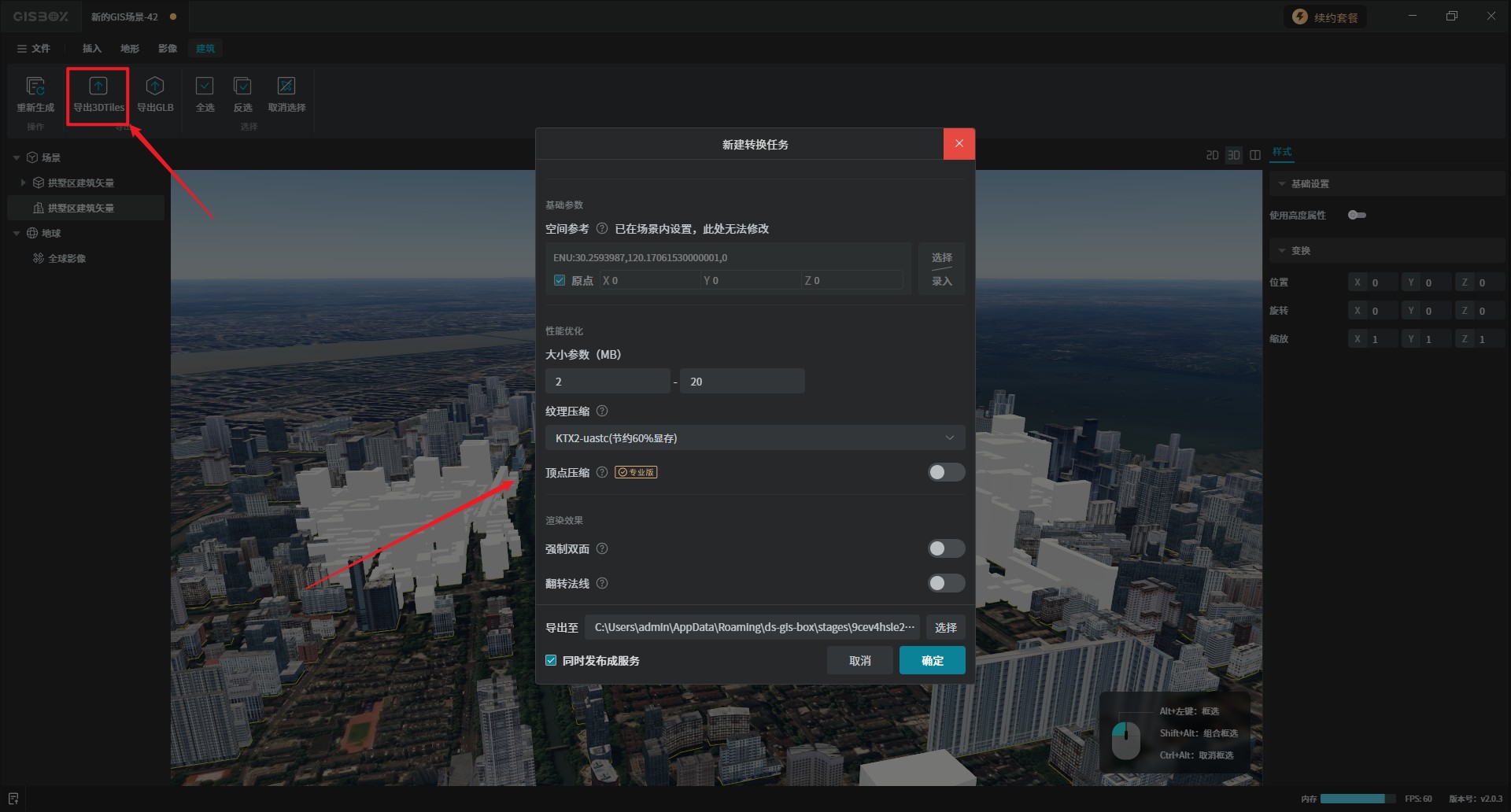Image resolution: width=1511 pixels, height=812 pixels.
Task: Open the 文件 menu
Action: (34, 49)
